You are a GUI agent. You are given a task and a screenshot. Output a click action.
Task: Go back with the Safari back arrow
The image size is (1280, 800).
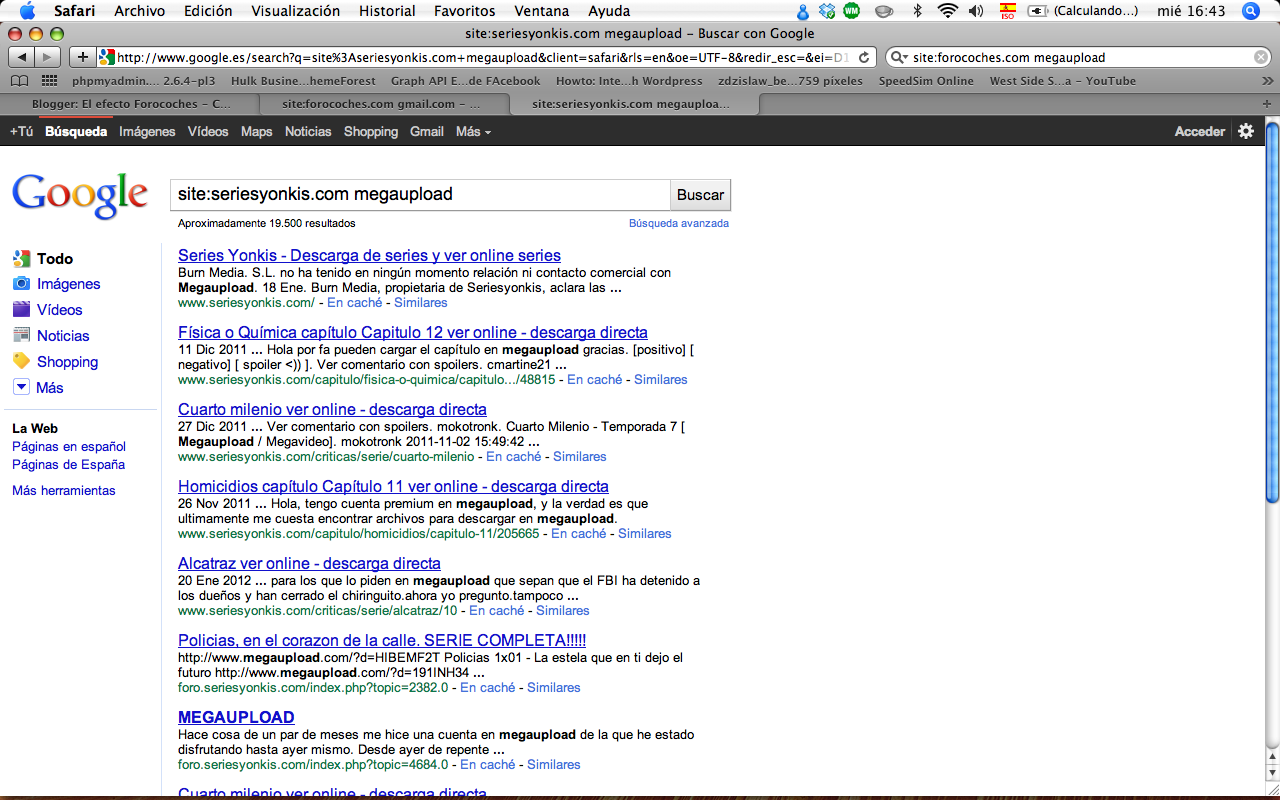[22, 57]
